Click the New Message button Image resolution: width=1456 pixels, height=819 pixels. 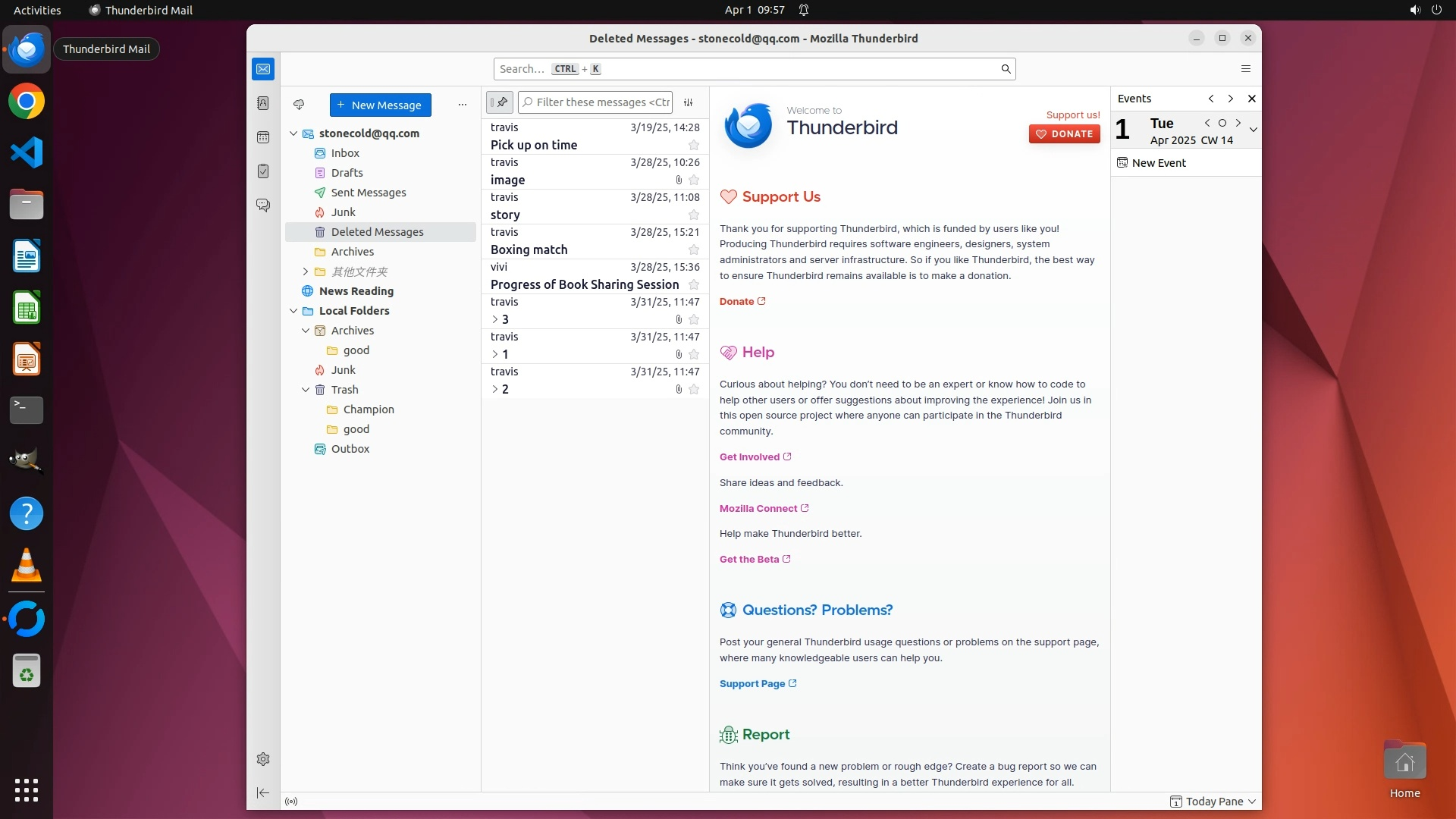click(x=380, y=105)
